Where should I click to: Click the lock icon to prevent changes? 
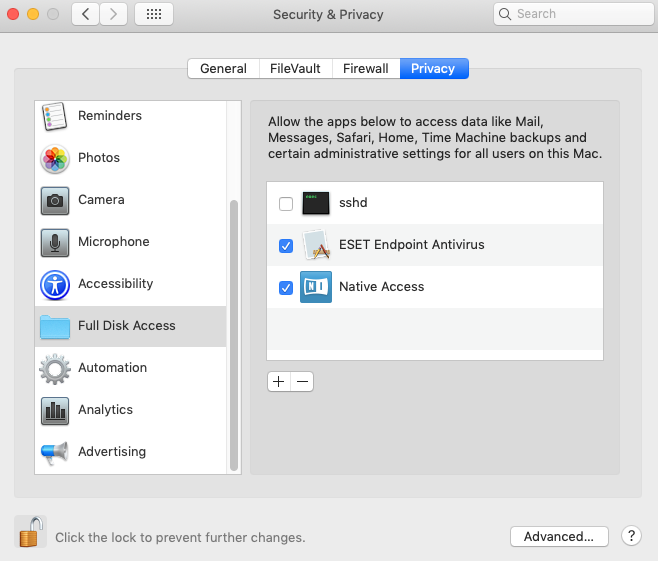(31, 532)
